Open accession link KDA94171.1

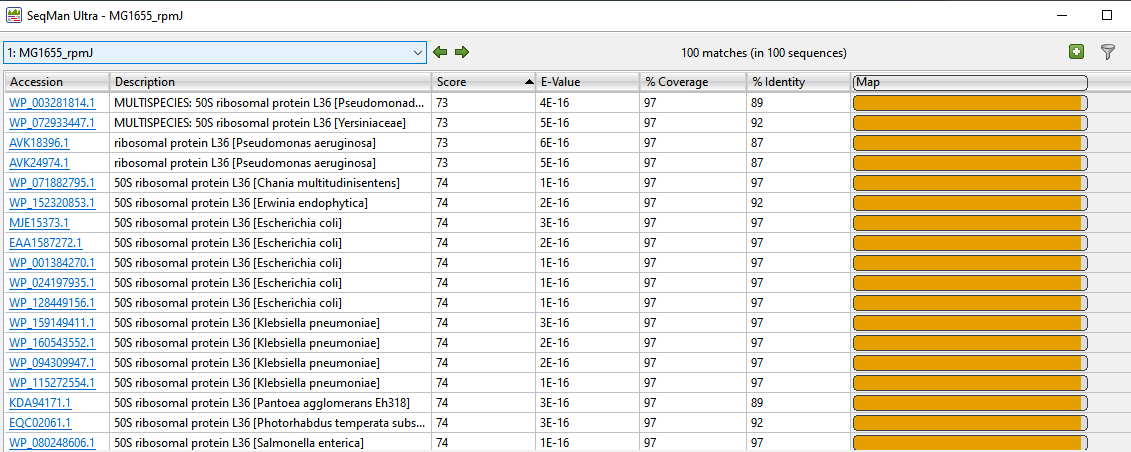40,402
